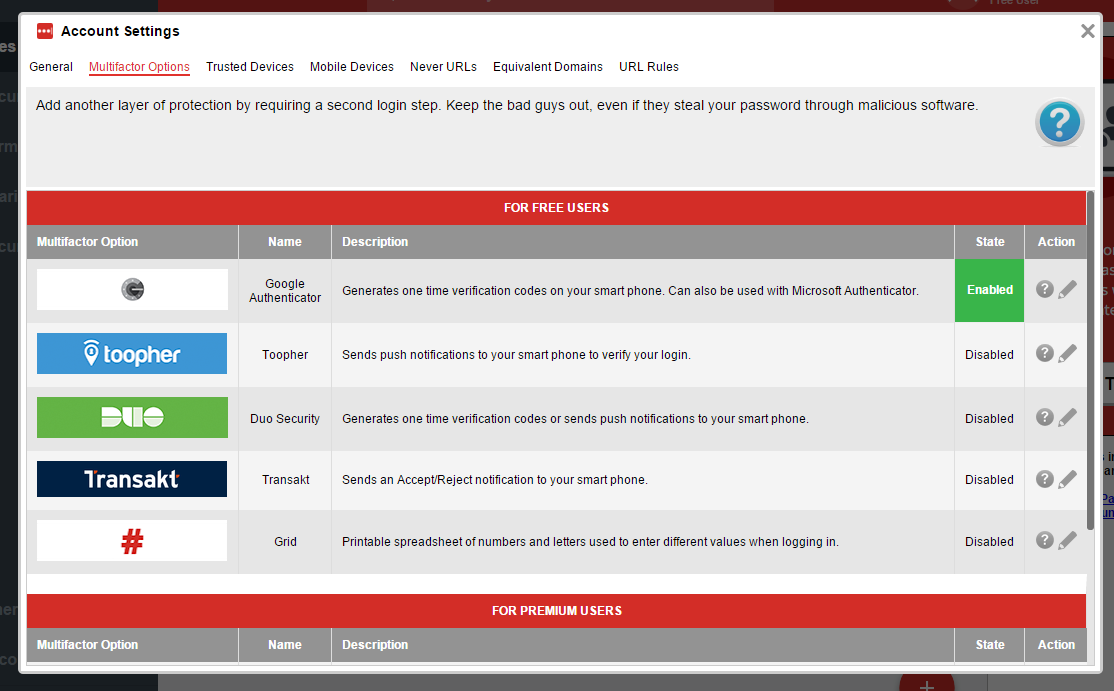Click the Grid printable spreadsheet description
Viewport: 1114px width, 691px height.
(x=590, y=541)
